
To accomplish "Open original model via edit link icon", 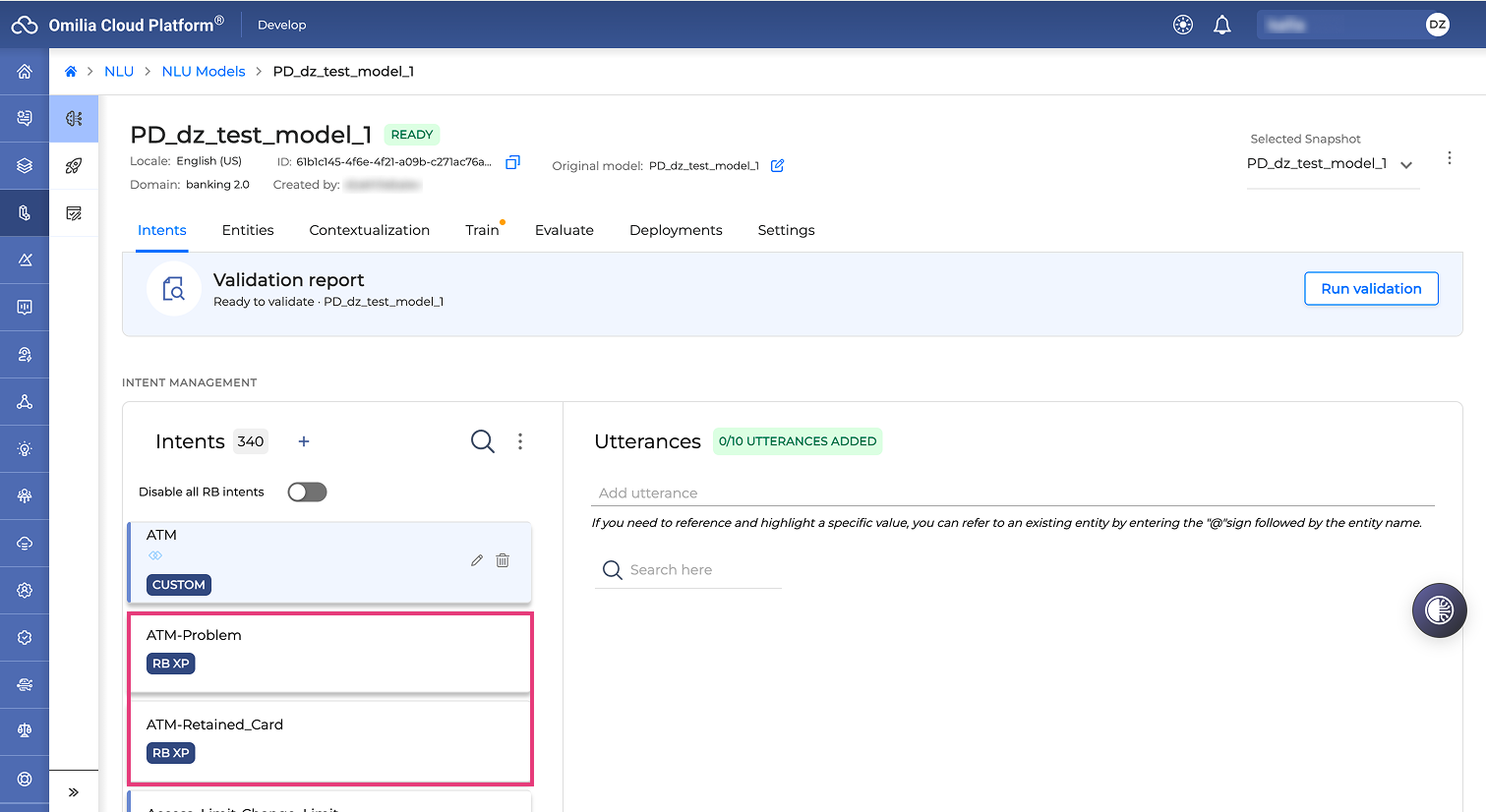I will coord(777,165).
